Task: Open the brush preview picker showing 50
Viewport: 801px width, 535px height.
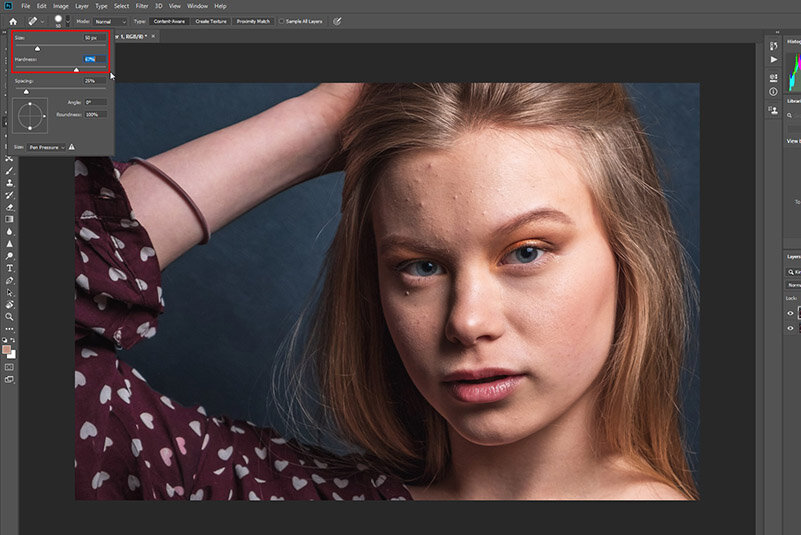Action: click(x=58, y=21)
